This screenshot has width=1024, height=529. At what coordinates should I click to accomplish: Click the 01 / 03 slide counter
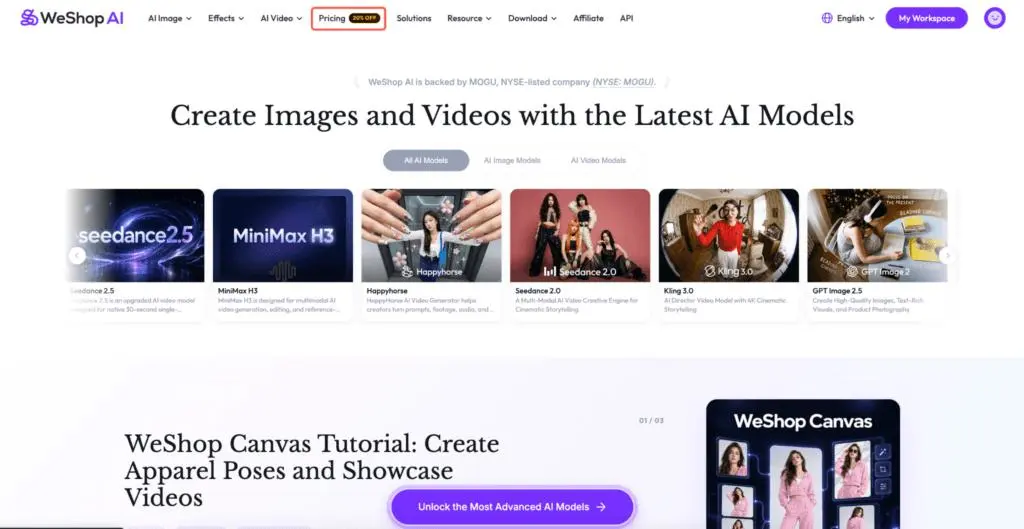tap(651, 421)
